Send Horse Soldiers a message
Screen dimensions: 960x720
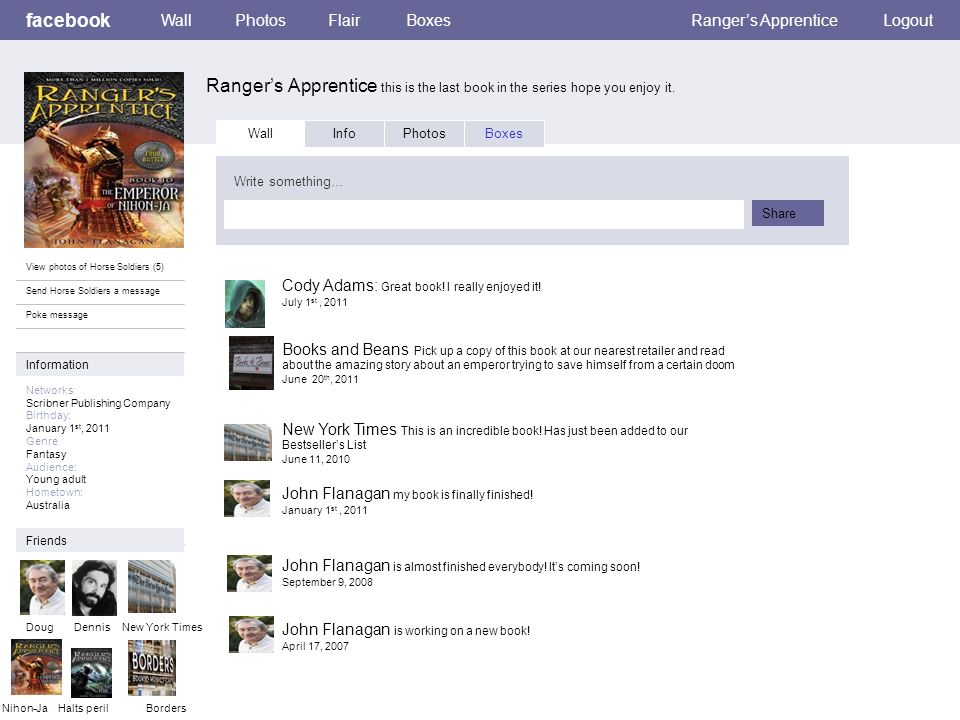(93, 291)
